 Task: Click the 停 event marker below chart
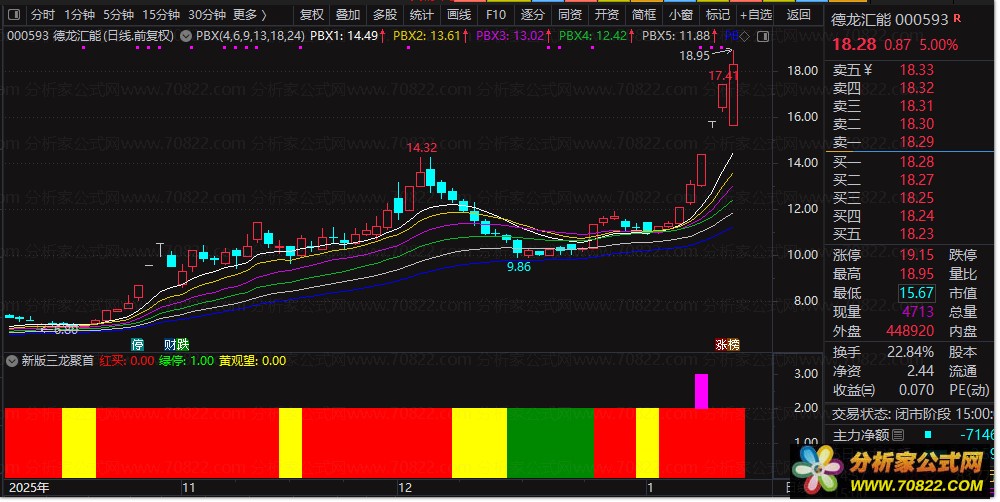tap(137, 345)
